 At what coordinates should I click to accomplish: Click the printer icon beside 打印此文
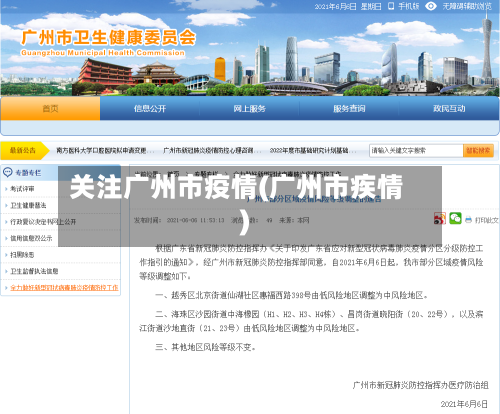[468, 220]
